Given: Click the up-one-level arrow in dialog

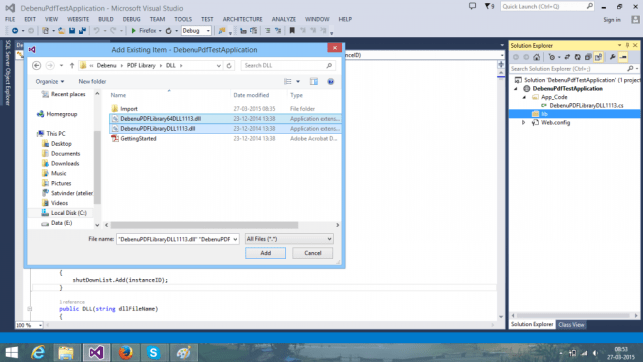Looking at the screenshot, I should coord(72,66).
